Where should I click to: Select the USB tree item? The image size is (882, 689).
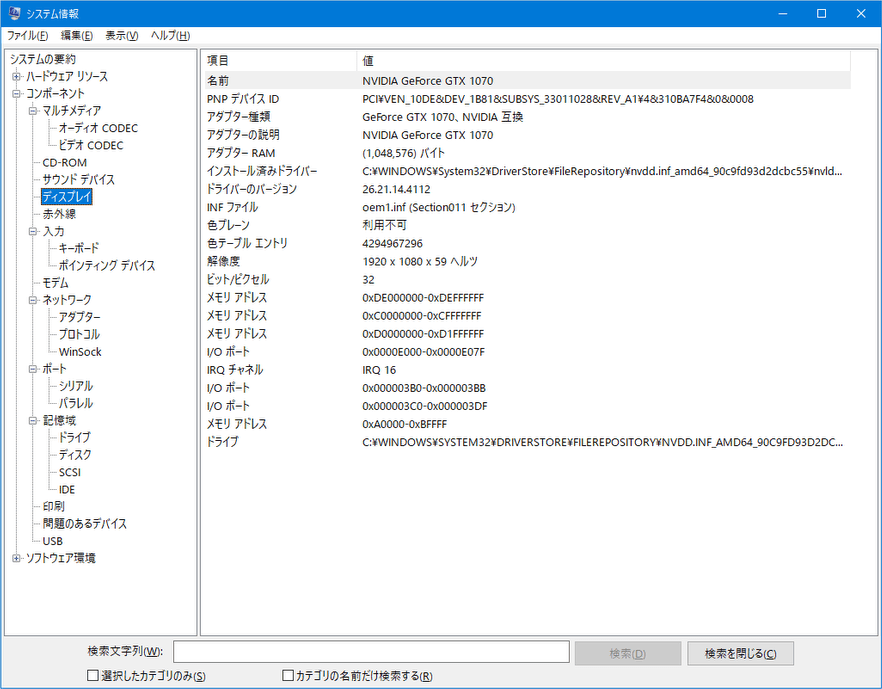tap(52, 541)
